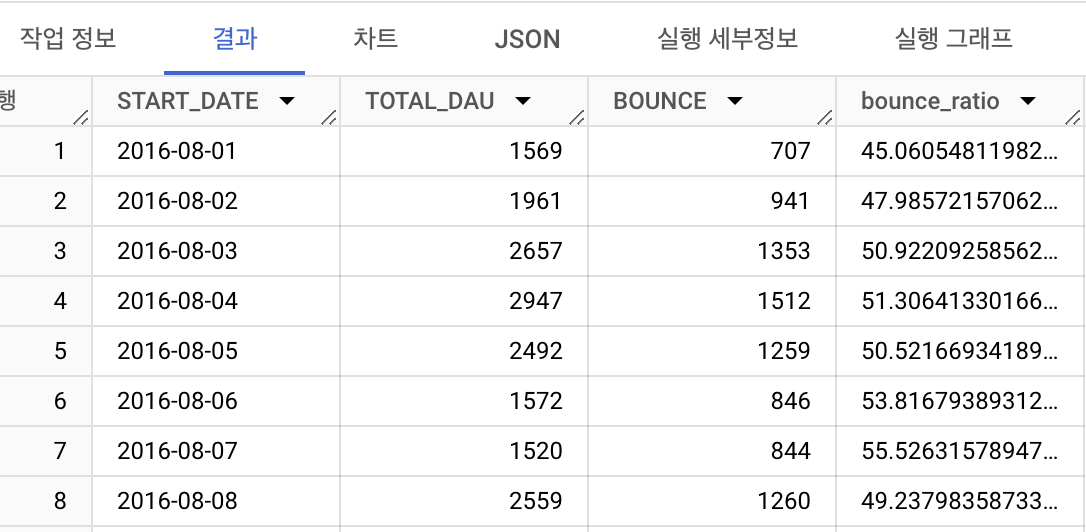Click the TOTAL_DAU column resize handle
1086x532 pixels.
pos(577,118)
